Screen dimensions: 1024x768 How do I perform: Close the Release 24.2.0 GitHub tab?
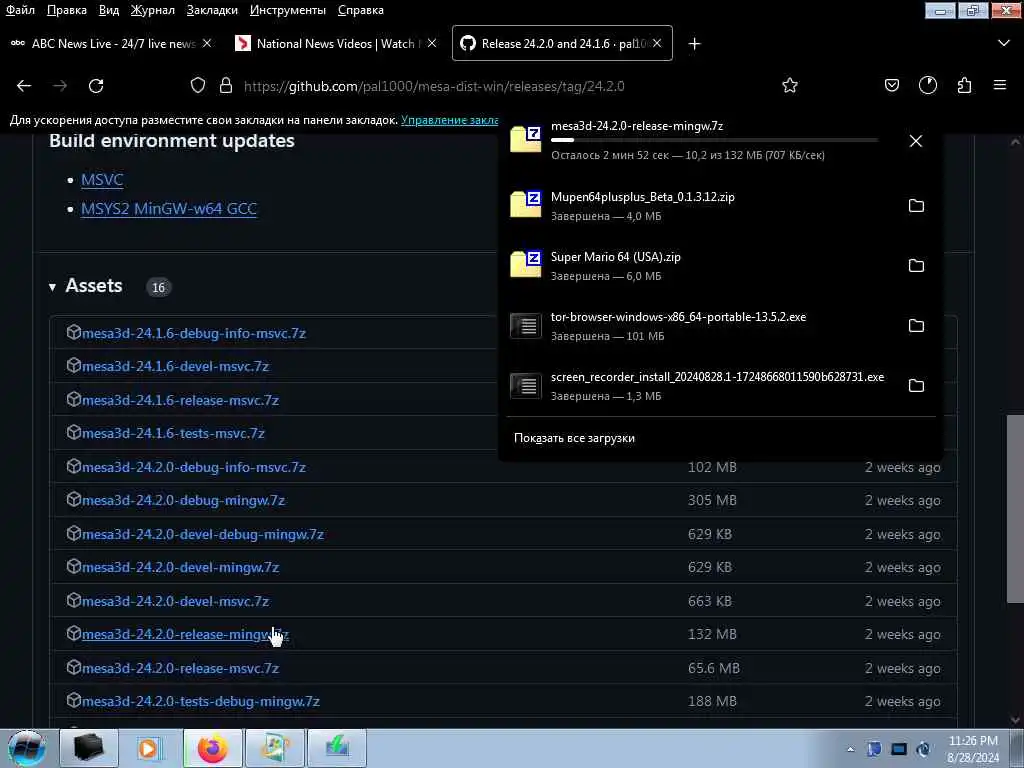coord(657,43)
